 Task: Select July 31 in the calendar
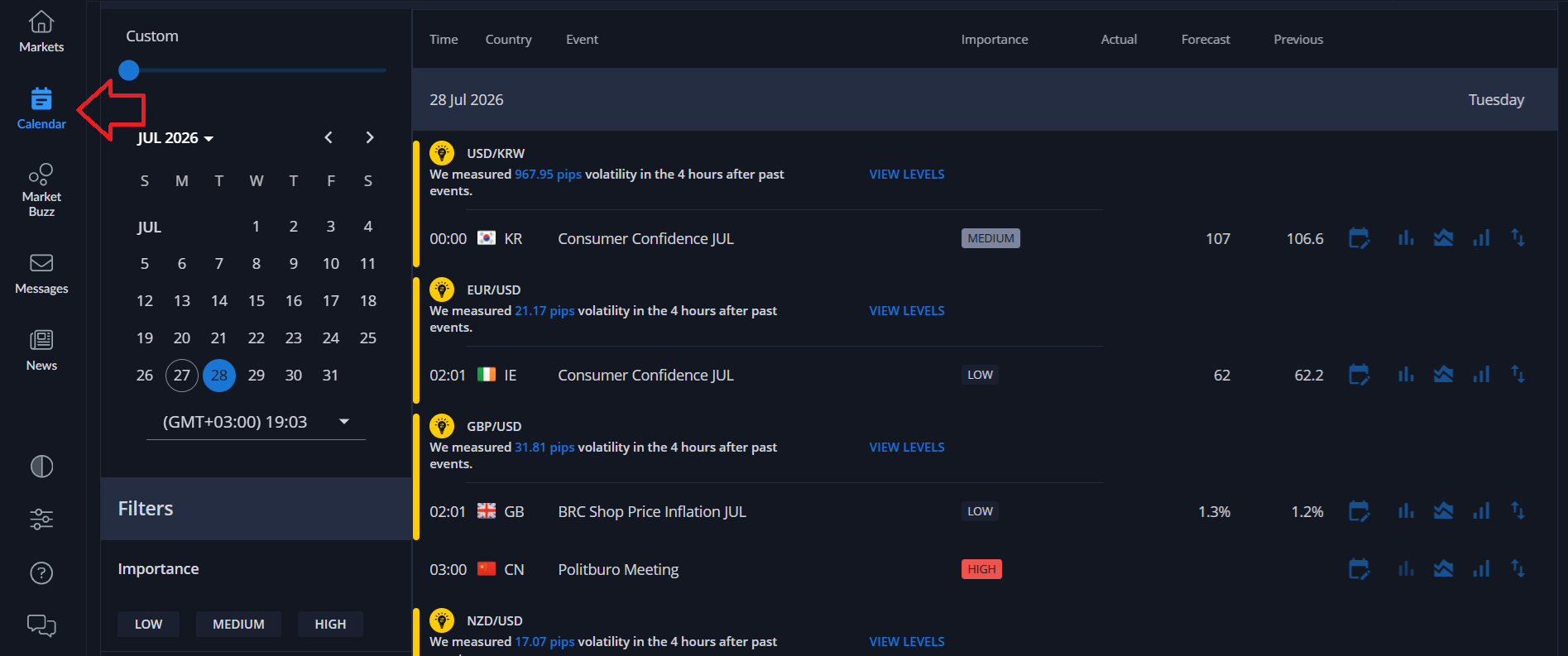pos(330,376)
